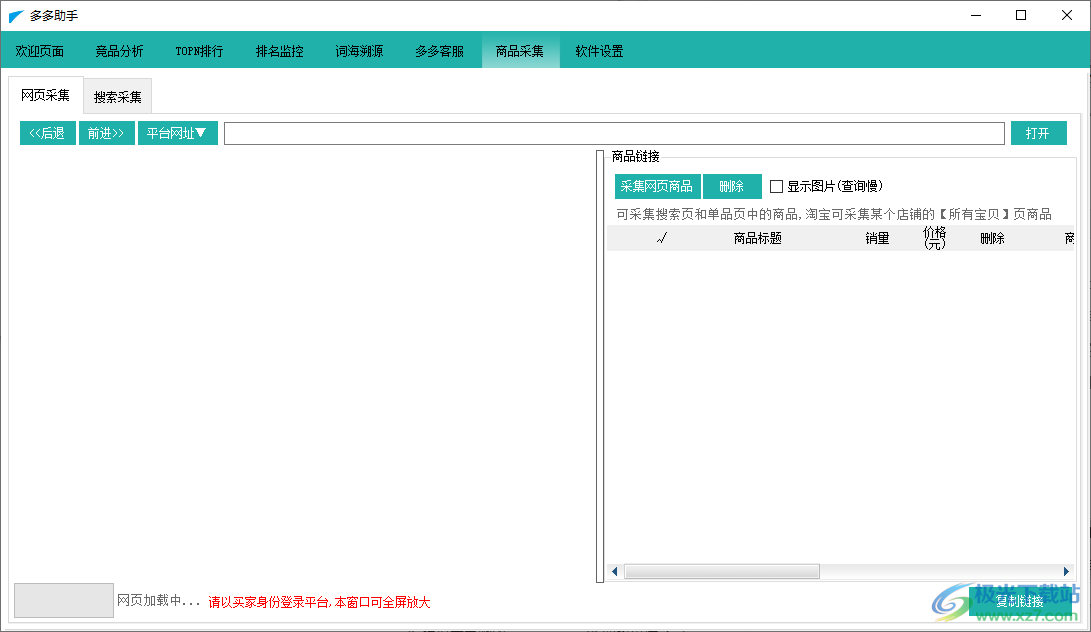
Task: Switch to 多多客服 page
Action: coord(439,51)
